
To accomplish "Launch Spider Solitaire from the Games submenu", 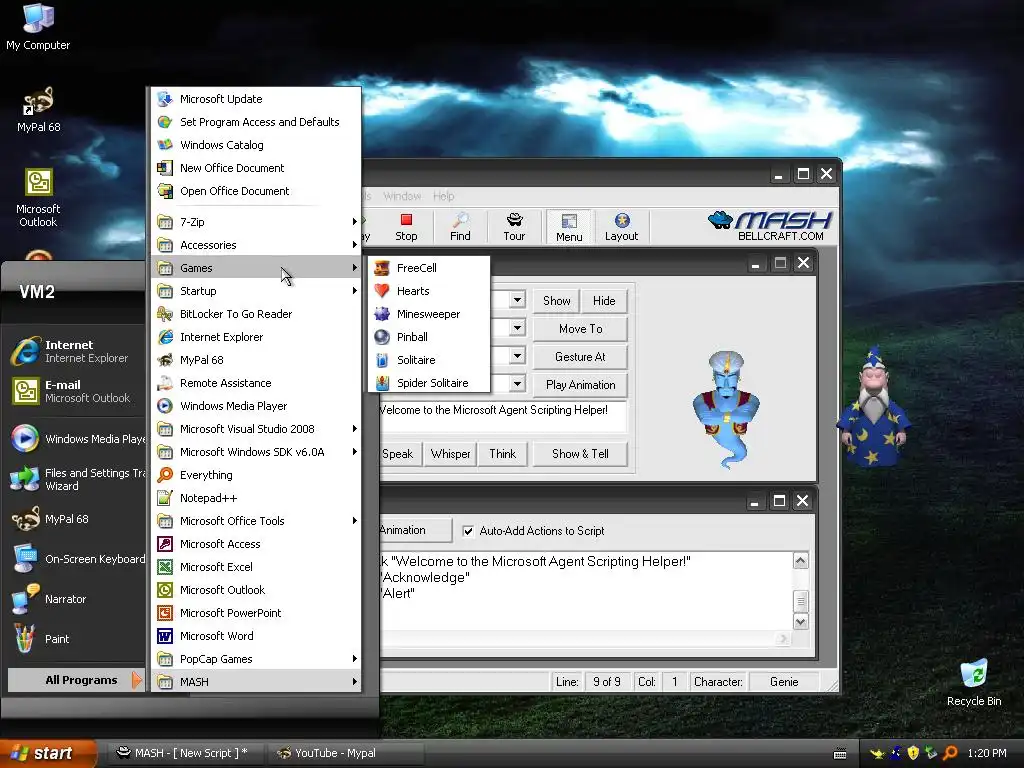I will tap(428, 383).
